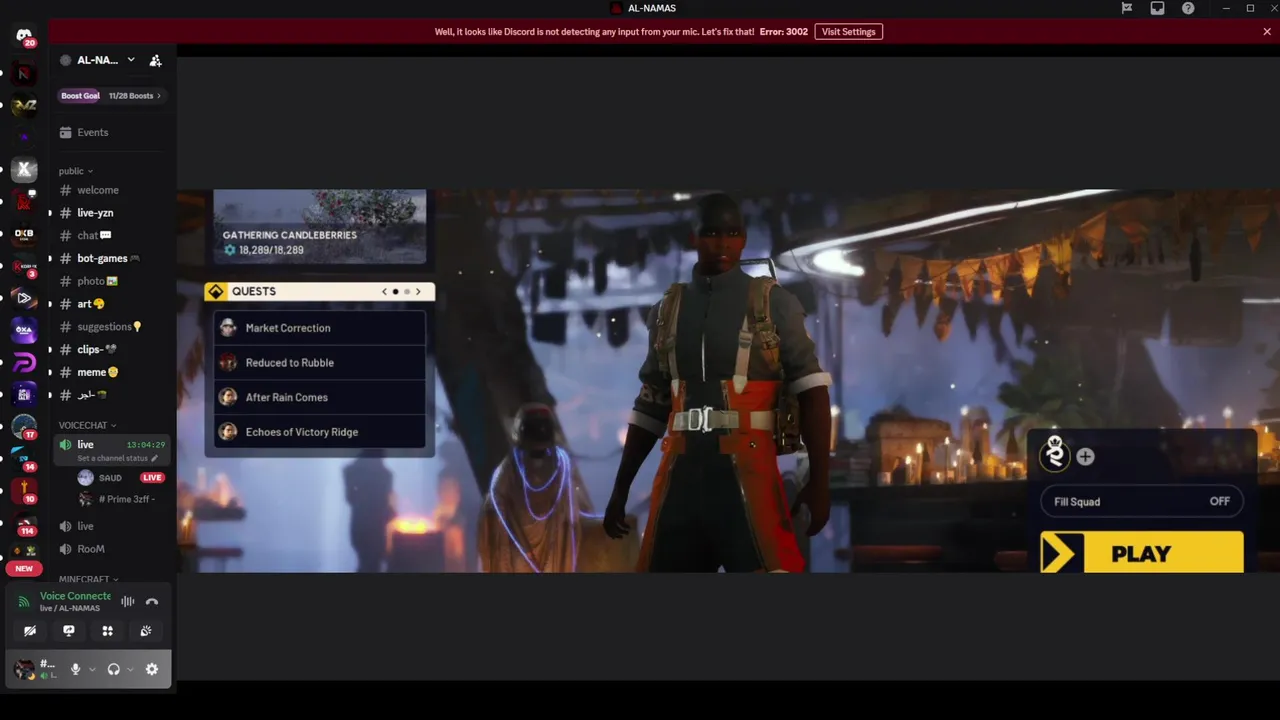1280x720 pixels.
Task: Dismiss the mic error banner
Action: coord(1267,31)
